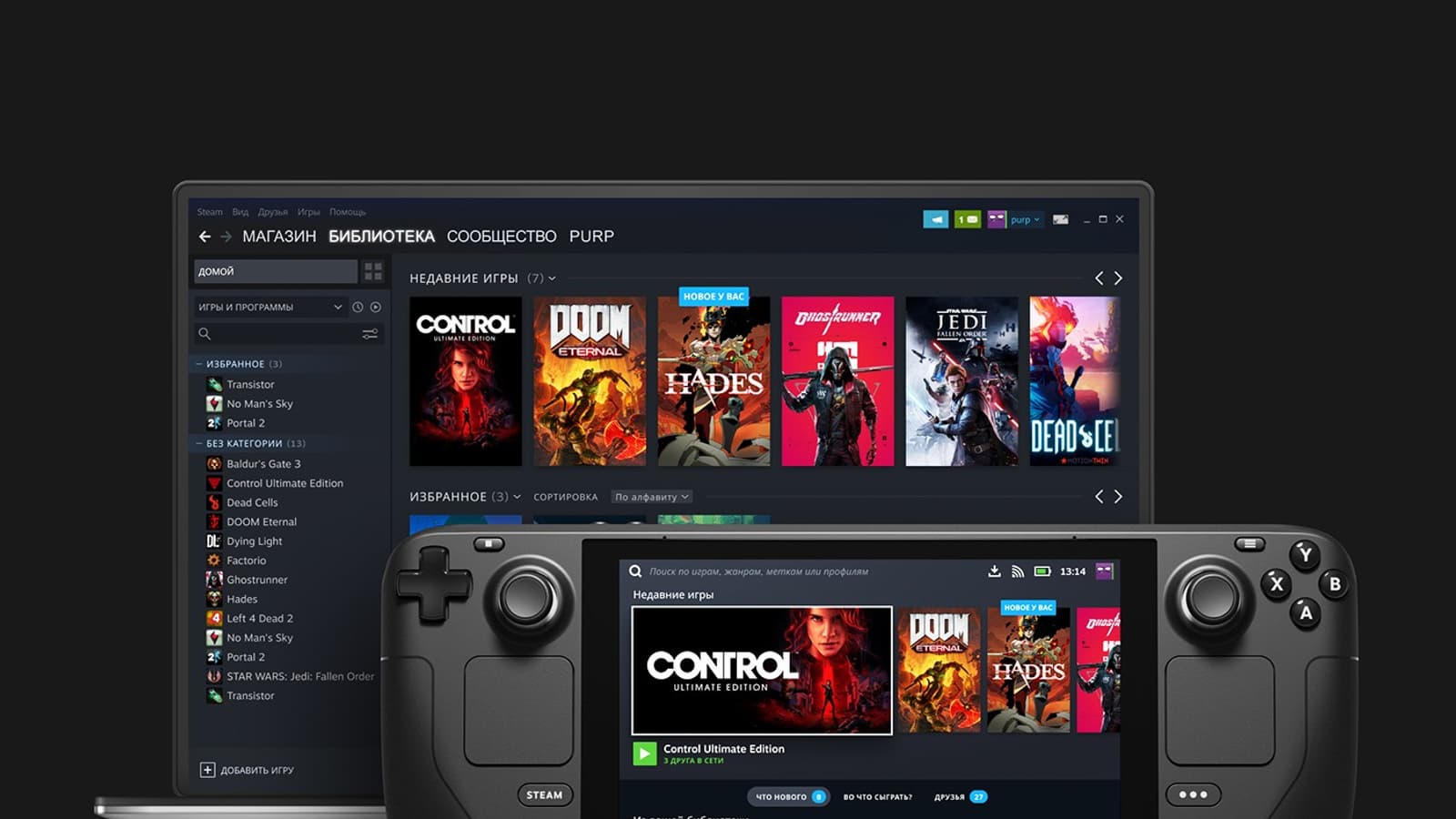Open the Jedi Fallen Order cover
This screenshot has height=819, width=1456.
(x=962, y=381)
